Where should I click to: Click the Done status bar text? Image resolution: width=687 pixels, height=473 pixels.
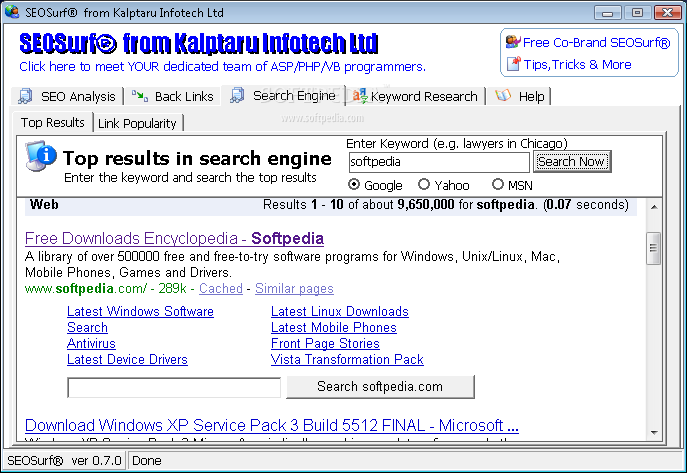click(147, 461)
